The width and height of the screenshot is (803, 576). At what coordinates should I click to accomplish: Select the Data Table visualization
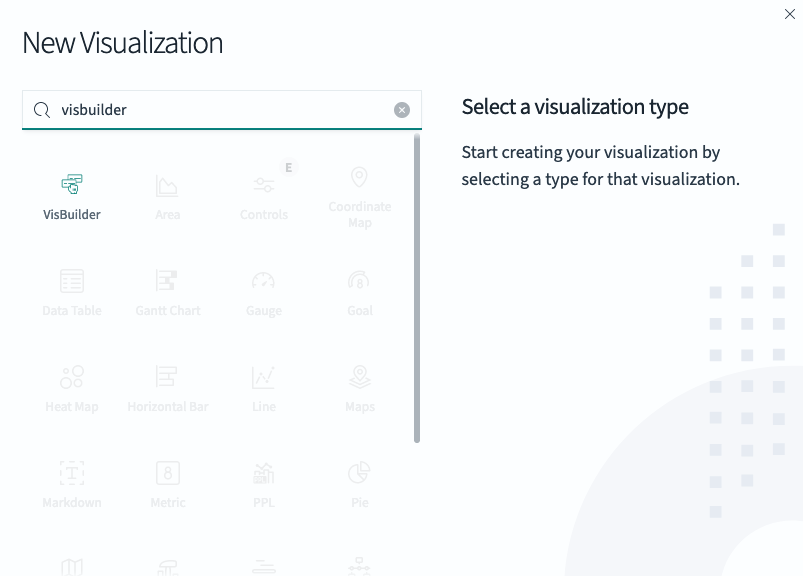[x=71, y=290]
